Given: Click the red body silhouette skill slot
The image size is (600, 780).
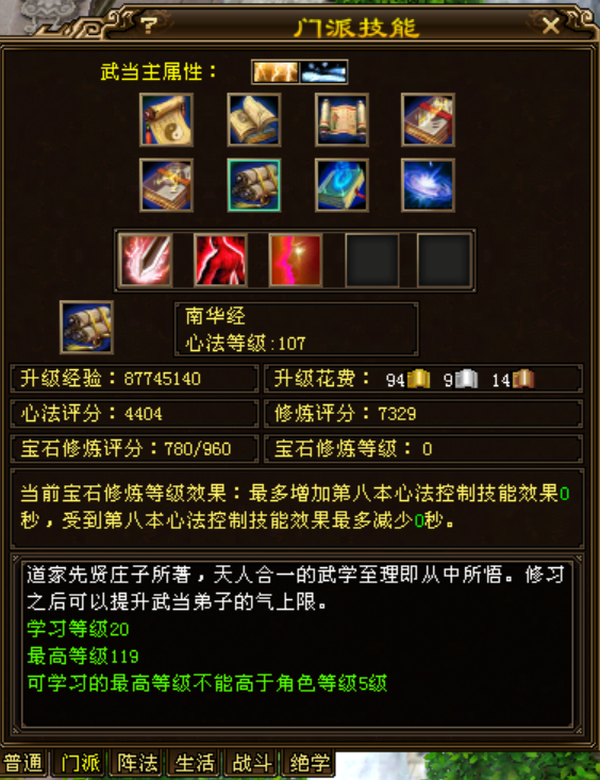Looking at the screenshot, I should pyautogui.click(x=220, y=260).
